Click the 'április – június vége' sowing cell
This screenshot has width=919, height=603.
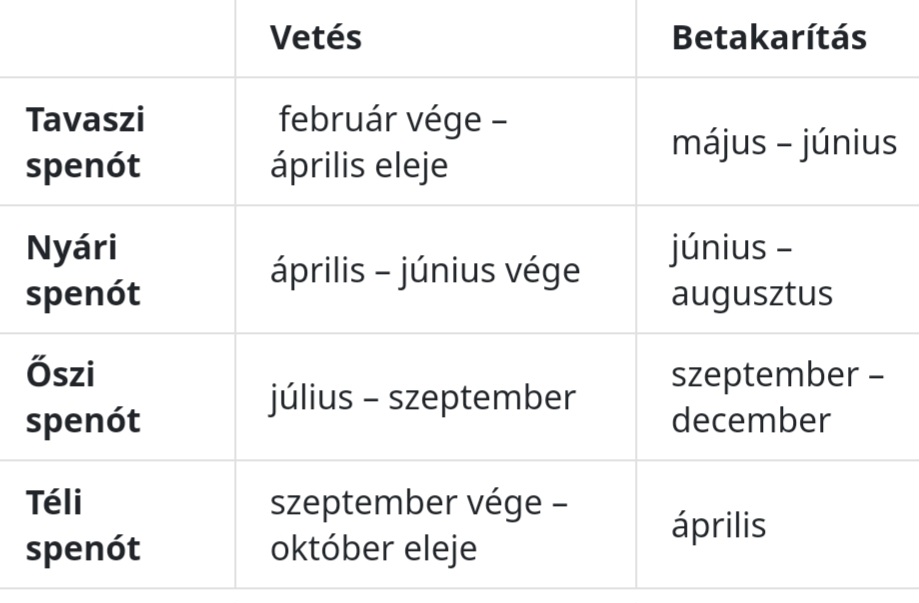coord(424,271)
